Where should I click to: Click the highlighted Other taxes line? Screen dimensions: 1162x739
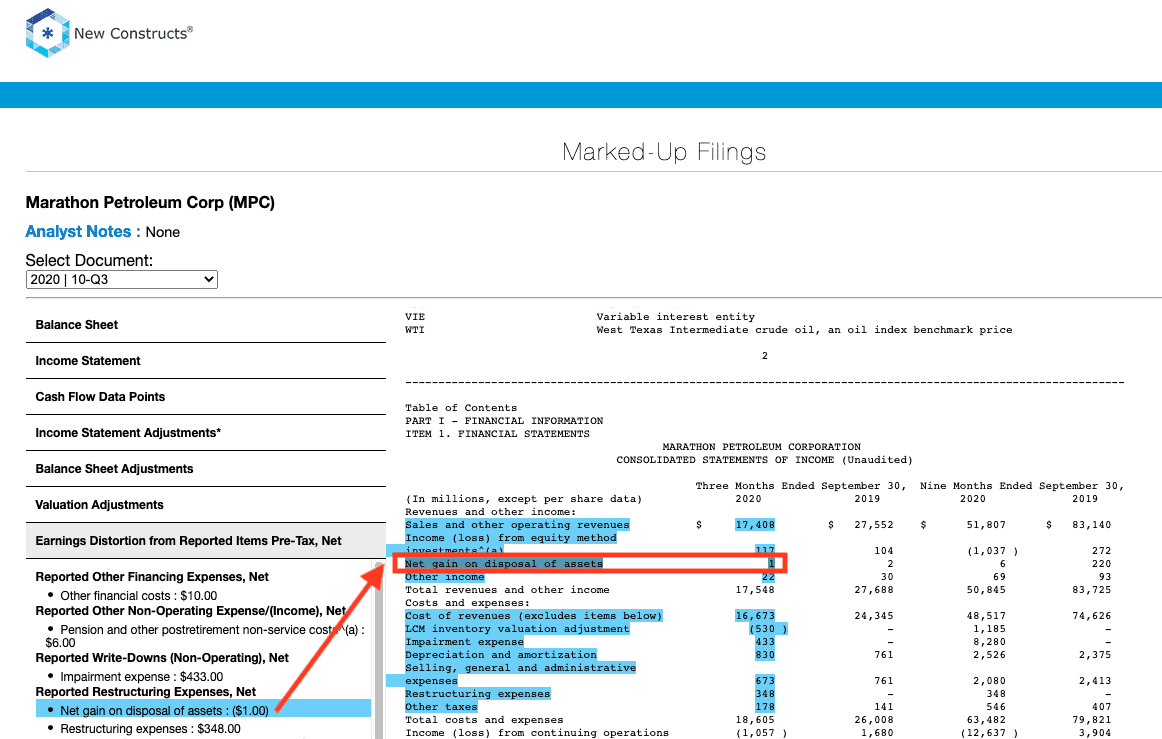[x=441, y=707]
